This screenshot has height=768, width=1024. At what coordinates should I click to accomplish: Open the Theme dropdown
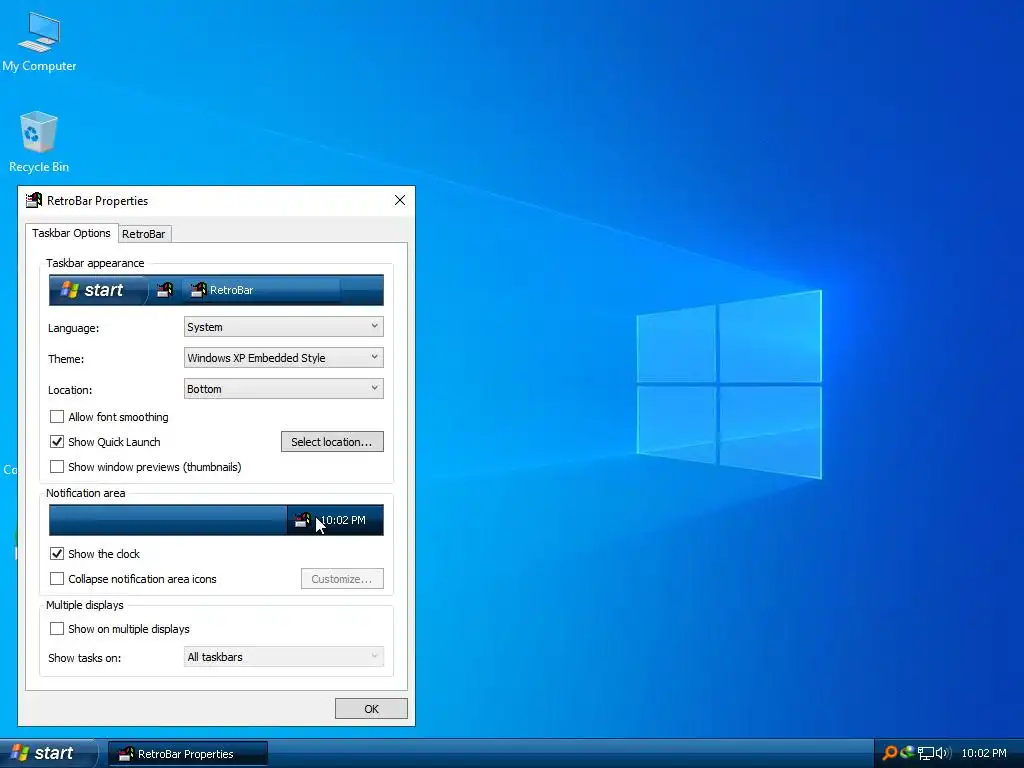pyautogui.click(x=283, y=358)
